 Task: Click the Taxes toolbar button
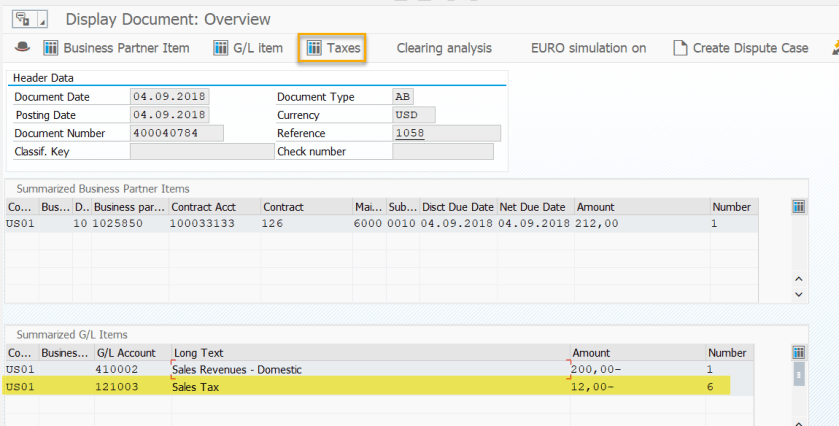click(x=333, y=48)
